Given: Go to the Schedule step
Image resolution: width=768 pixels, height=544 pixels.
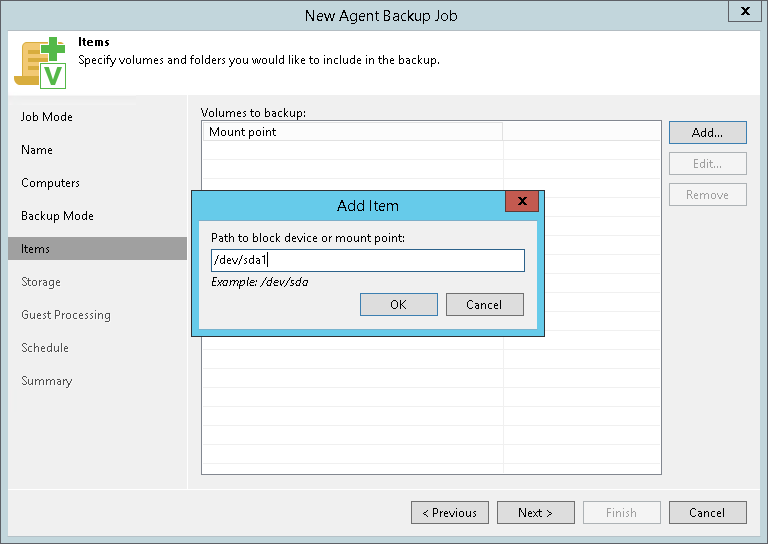Looking at the screenshot, I should click(x=45, y=348).
